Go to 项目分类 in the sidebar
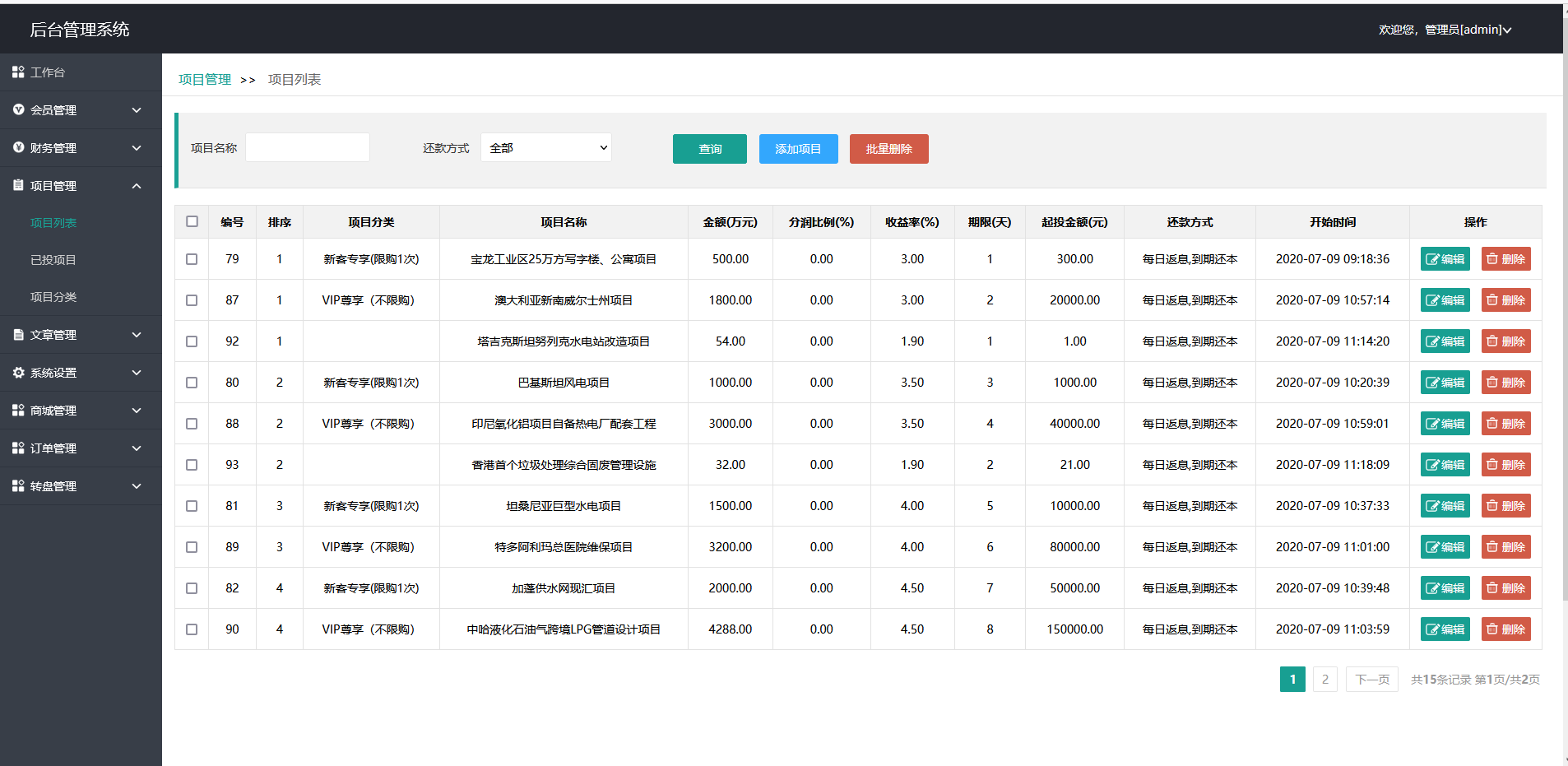Viewport: 1568px width, 766px height. 53,297
